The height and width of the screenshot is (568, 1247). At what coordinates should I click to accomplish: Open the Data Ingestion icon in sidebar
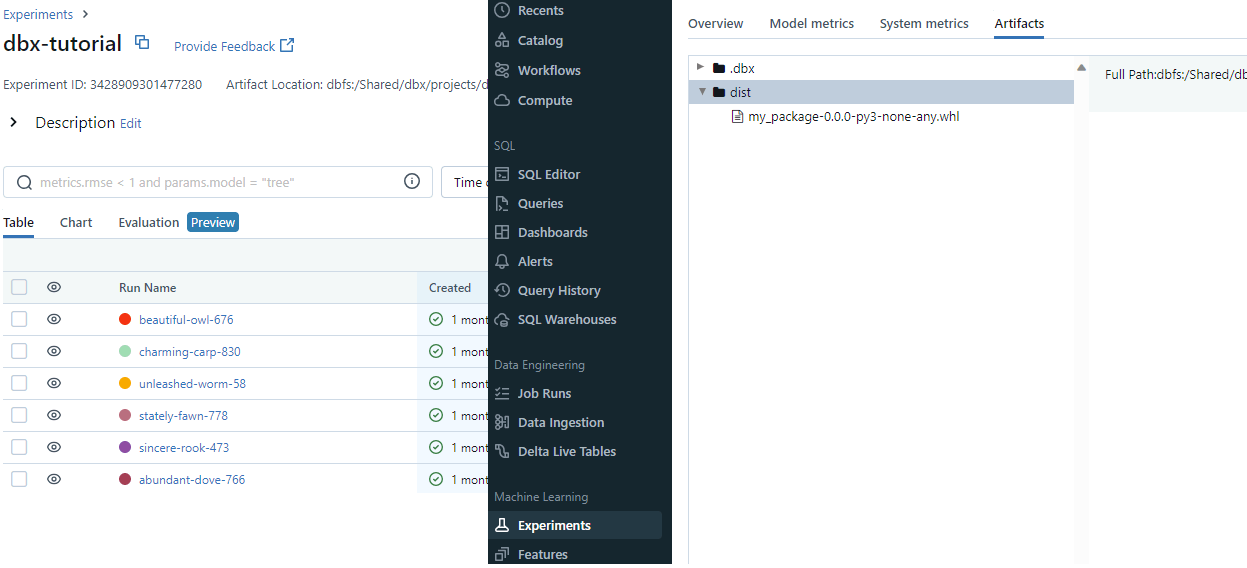coord(502,422)
